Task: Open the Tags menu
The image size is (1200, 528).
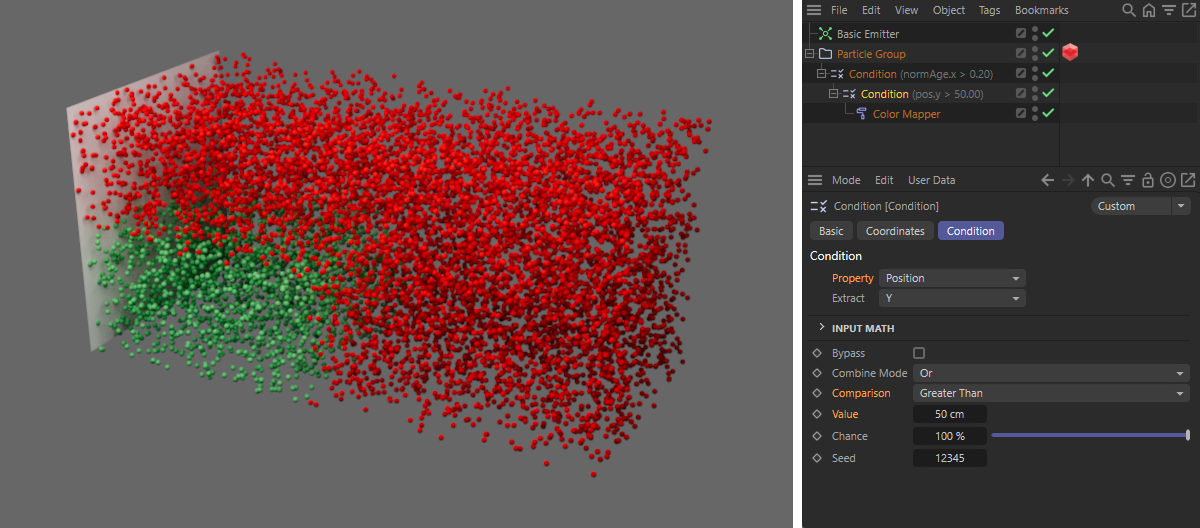Action: tap(989, 10)
